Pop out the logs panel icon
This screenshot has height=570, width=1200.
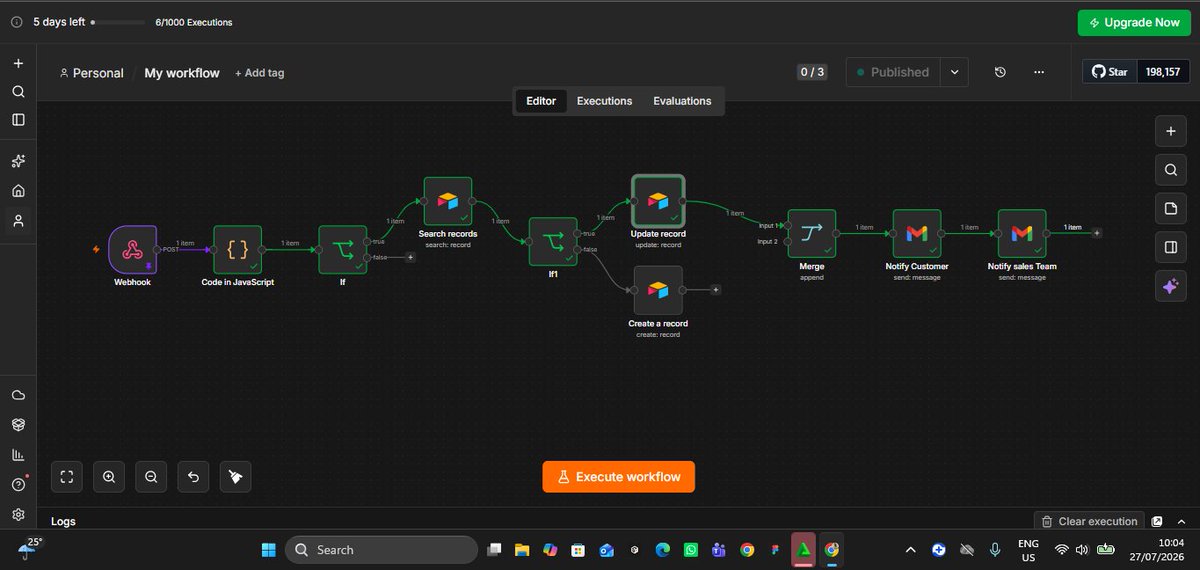(x=1157, y=521)
